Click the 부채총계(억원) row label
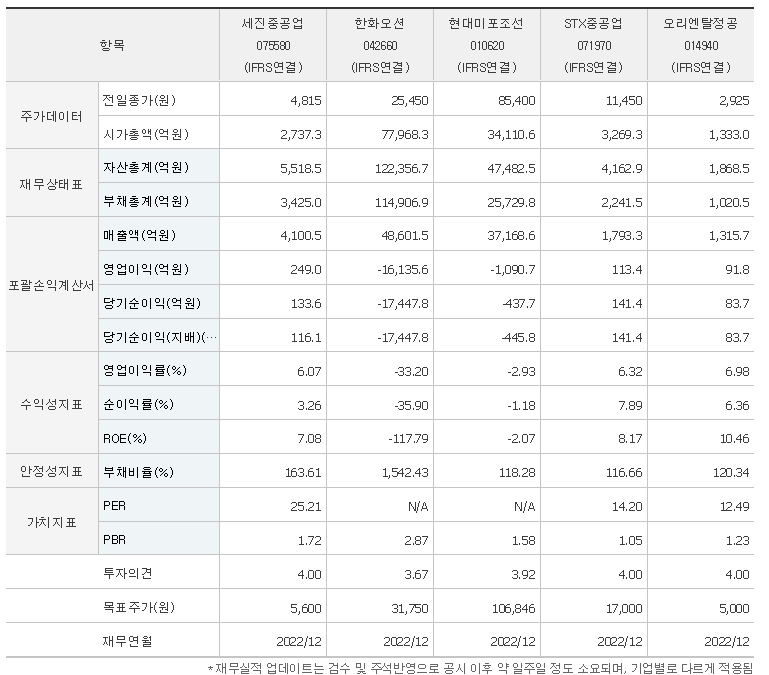The width and height of the screenshot is (769, 675). click(x=146, y=201)
